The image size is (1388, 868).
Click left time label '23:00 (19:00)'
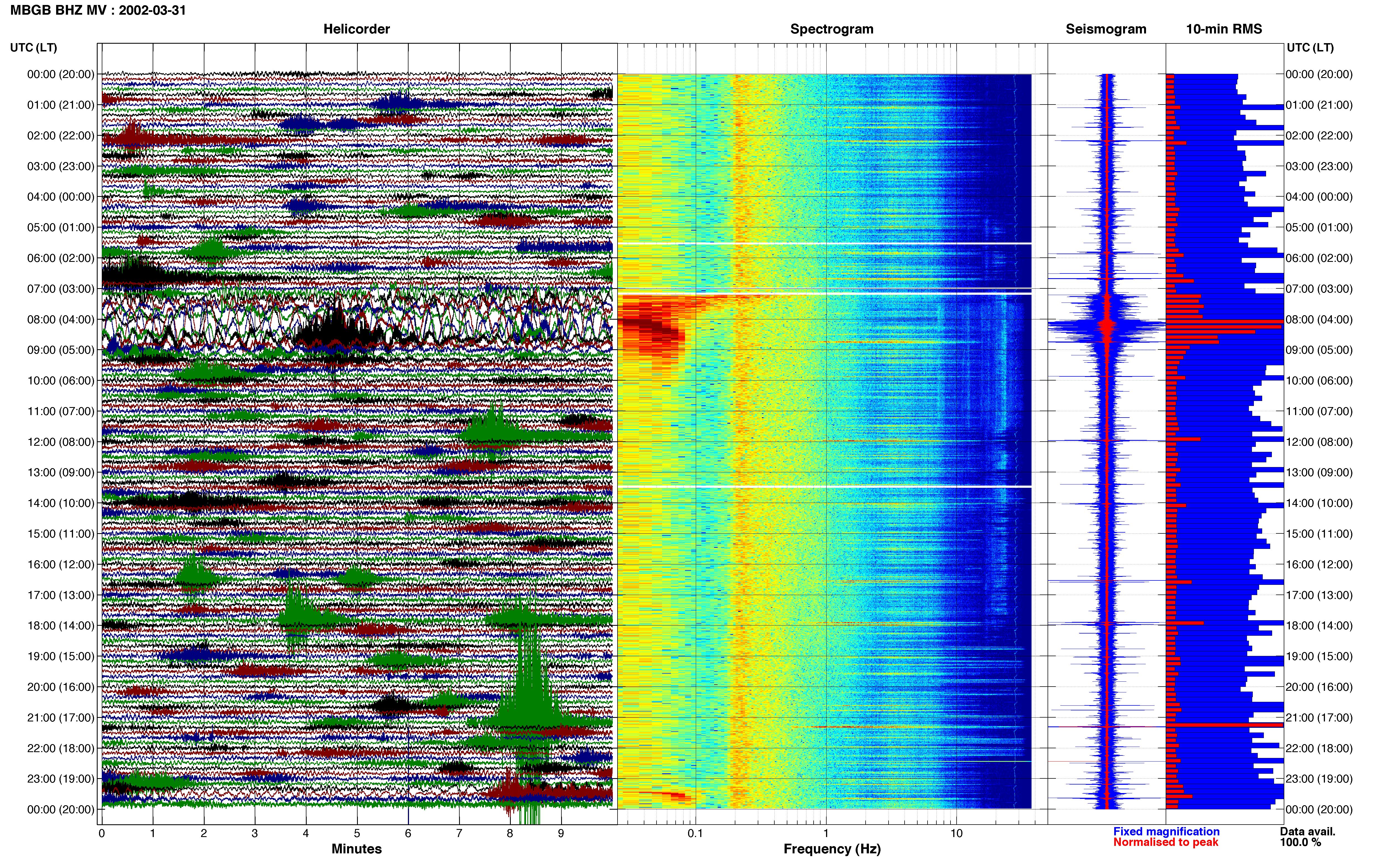coord(61,779)
